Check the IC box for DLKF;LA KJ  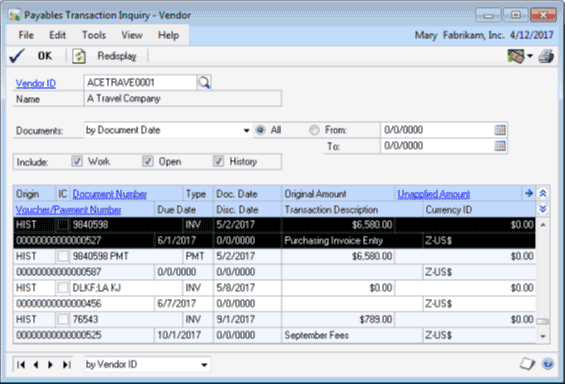[63, 287]
